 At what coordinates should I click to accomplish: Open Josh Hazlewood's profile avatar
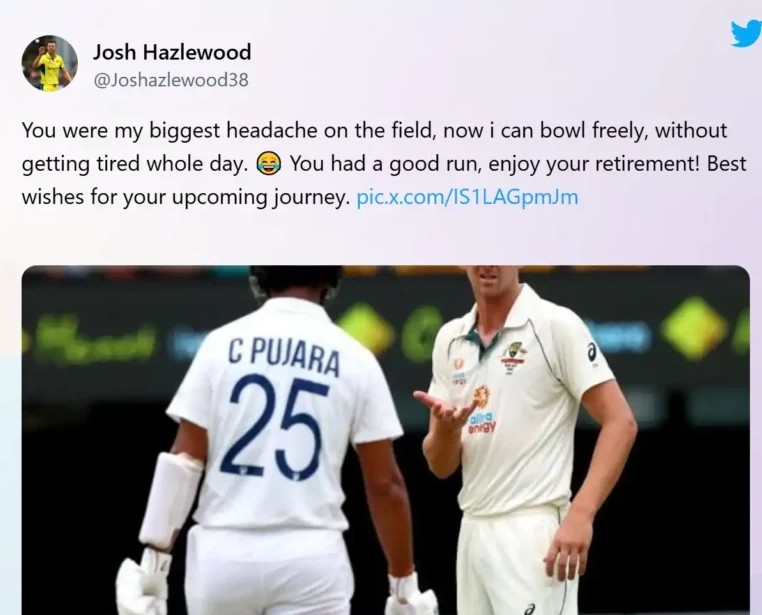[49, 63]
